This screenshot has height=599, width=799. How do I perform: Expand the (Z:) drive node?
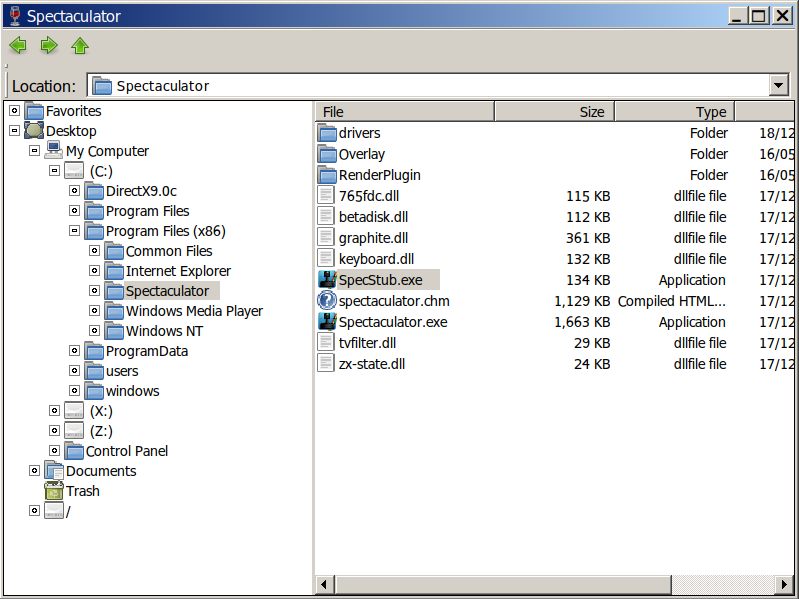[x=54, y=431]
